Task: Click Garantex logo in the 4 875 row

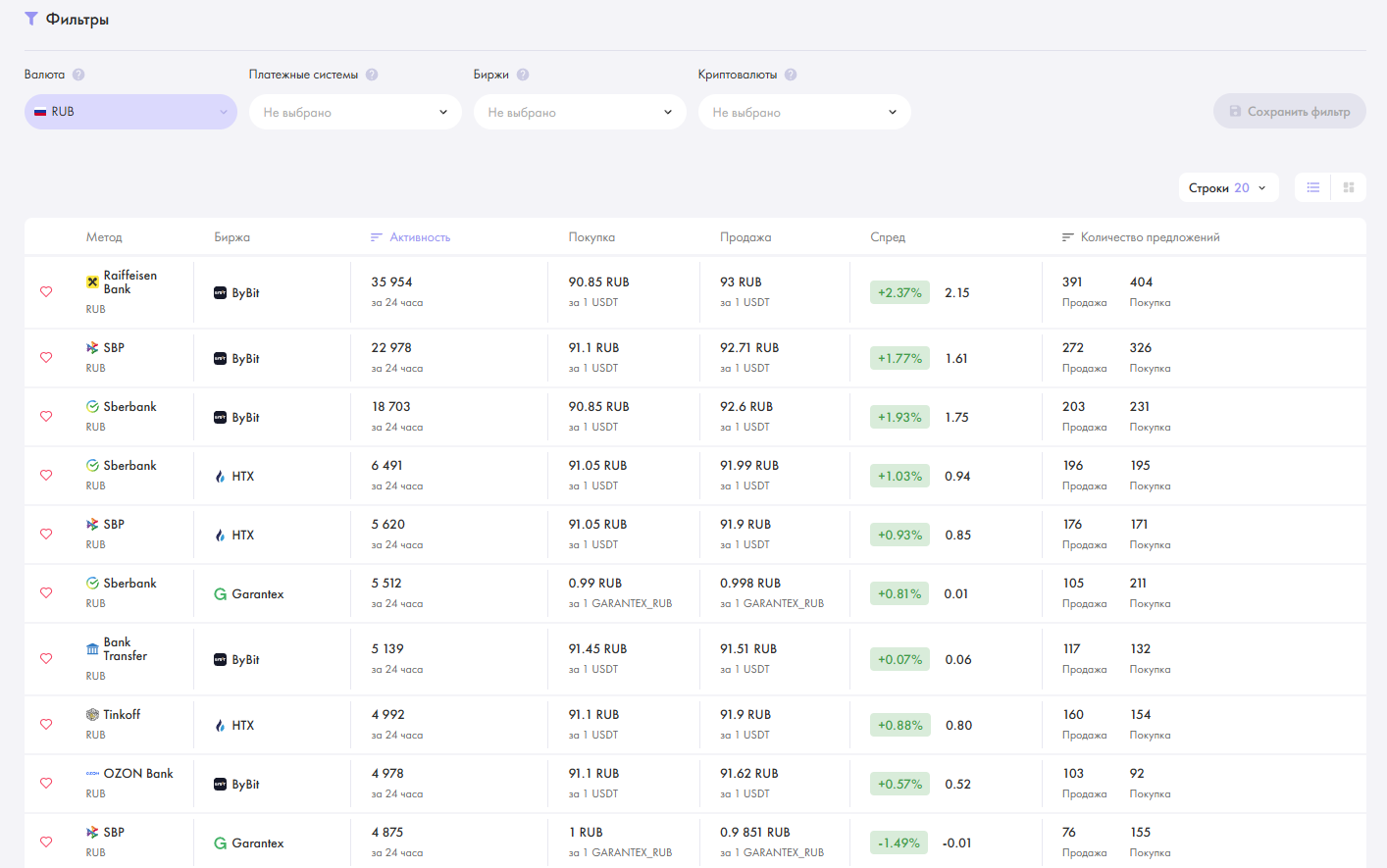Action: (x=221, y=843)
